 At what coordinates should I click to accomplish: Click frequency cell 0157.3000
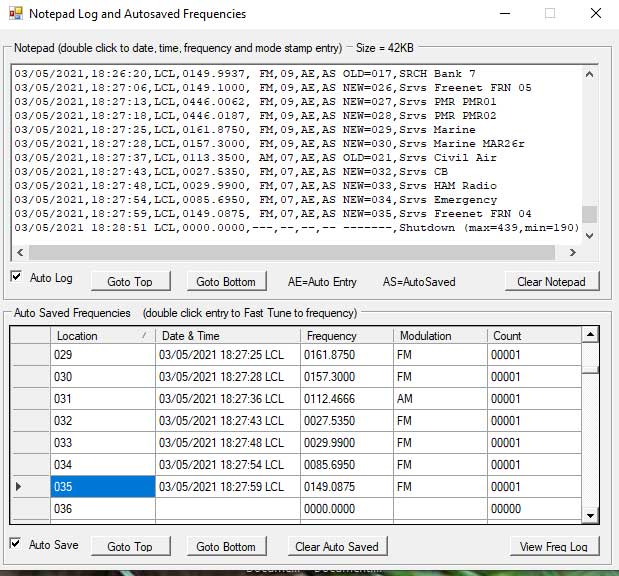pyautogui.click(x=347, y=377)
